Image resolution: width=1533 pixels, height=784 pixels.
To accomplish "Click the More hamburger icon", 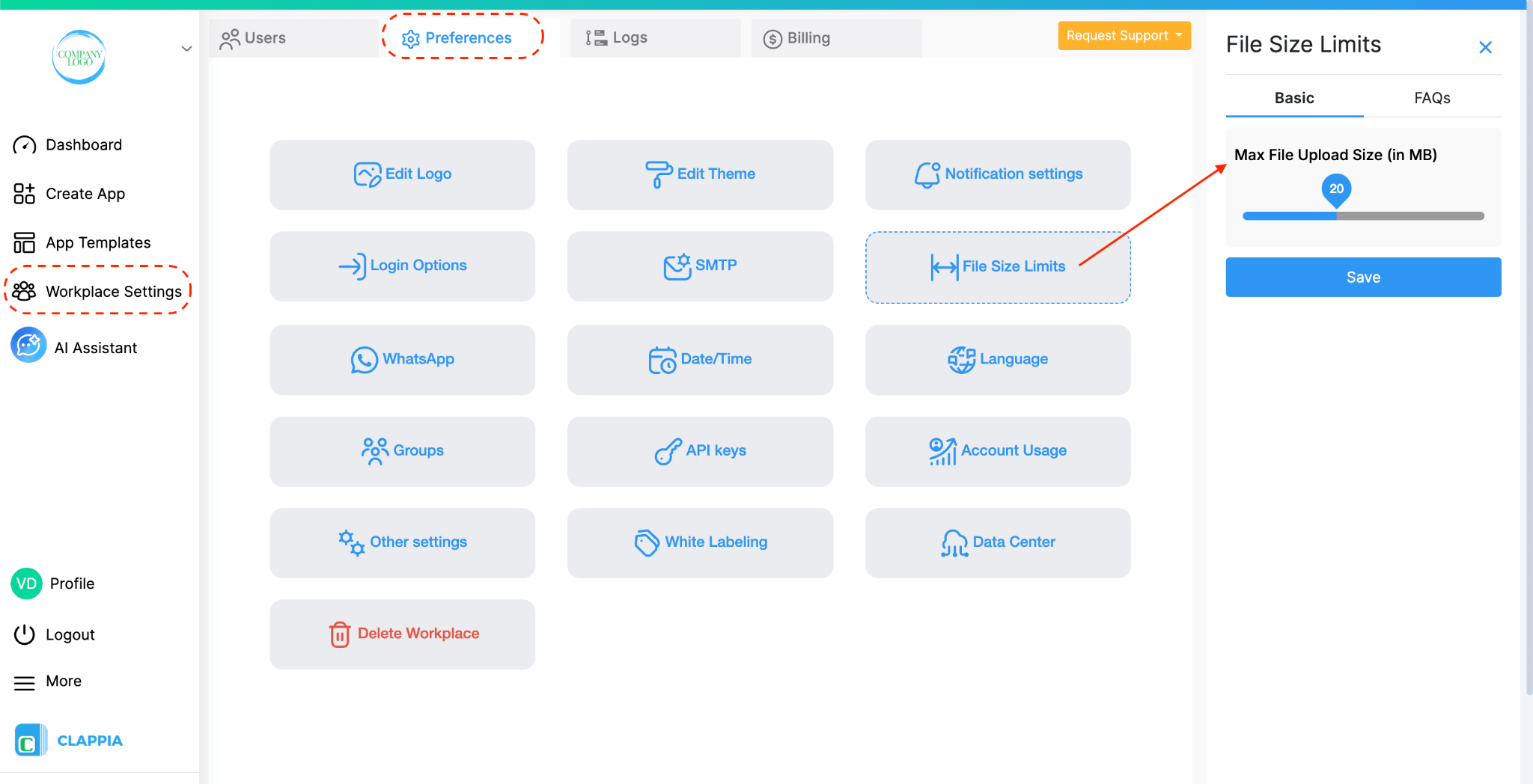I will (25, 683).
